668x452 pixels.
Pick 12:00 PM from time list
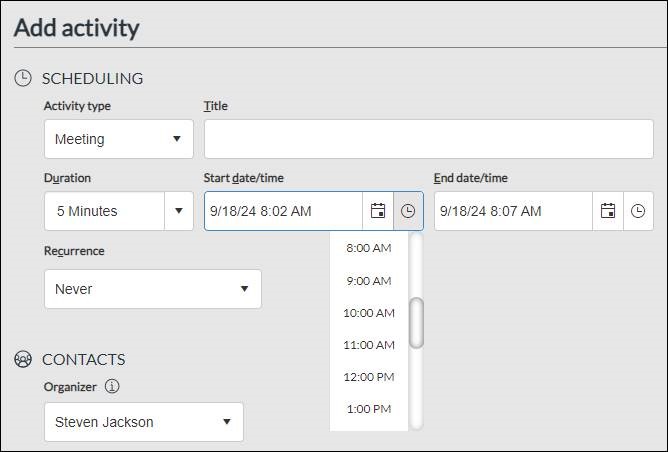click(x=369, y=377)
